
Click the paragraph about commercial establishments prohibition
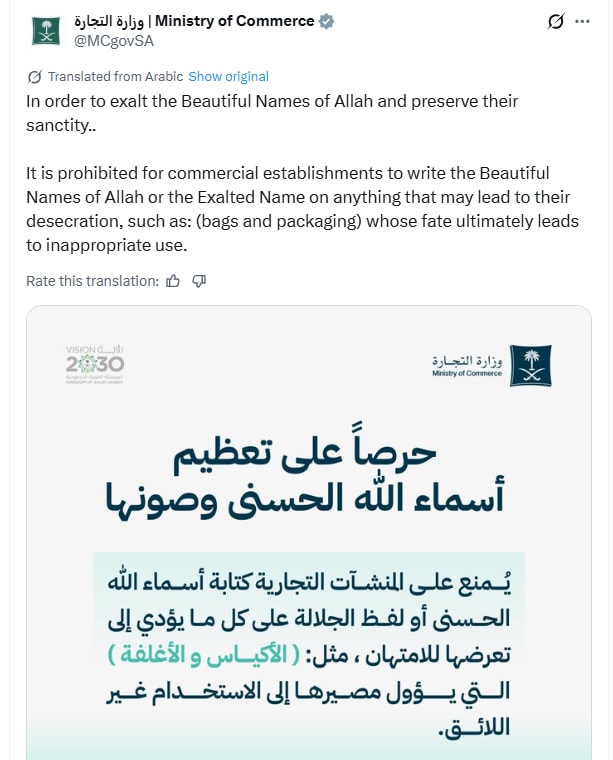(x=302, y=210)
